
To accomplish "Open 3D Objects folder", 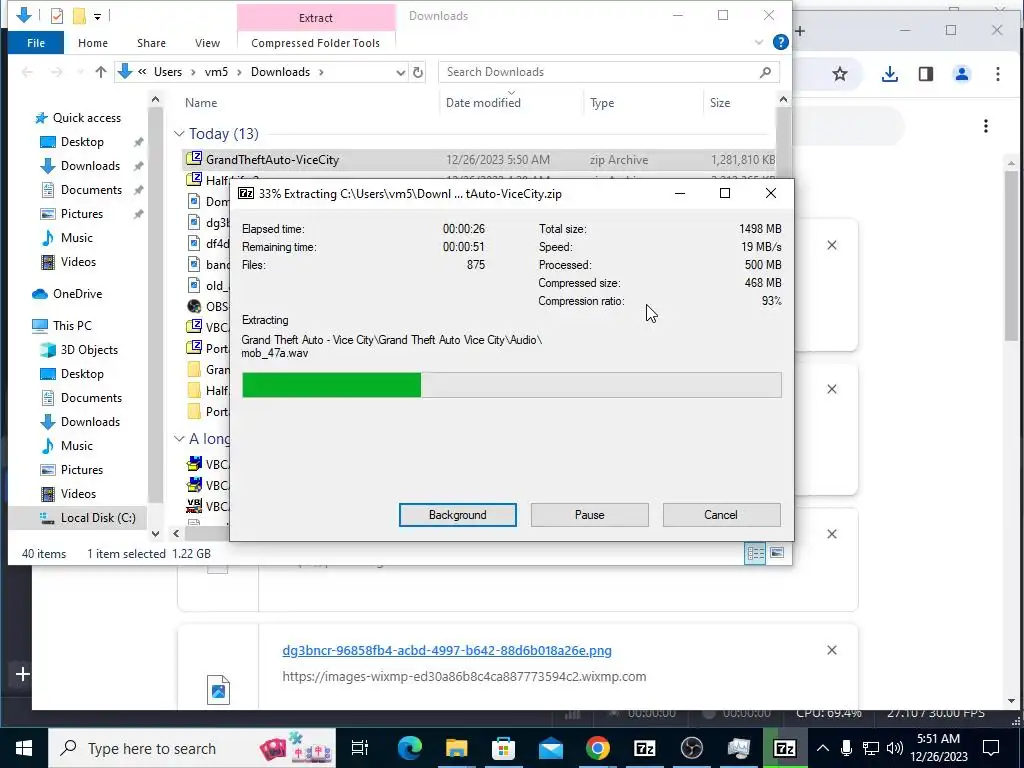I will click(x=89, y=349).
